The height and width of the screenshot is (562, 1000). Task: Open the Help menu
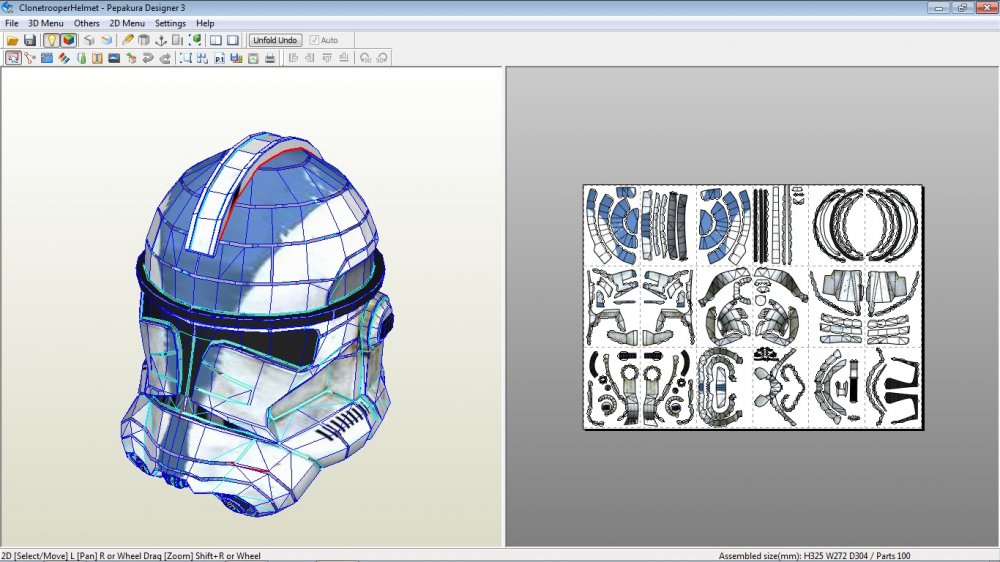click(205, 23)
